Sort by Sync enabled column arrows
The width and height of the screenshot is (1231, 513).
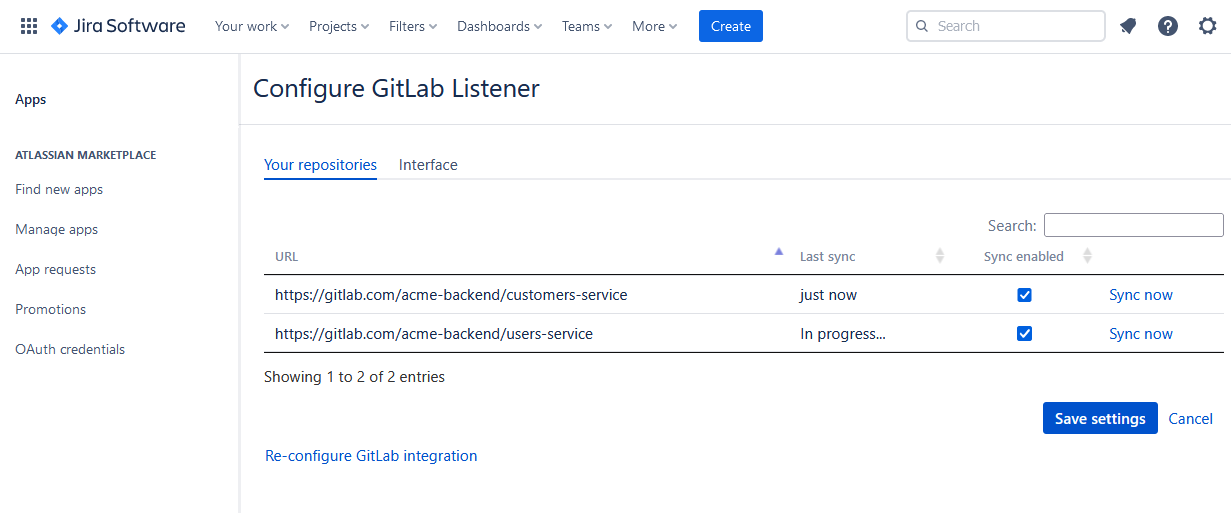point(1087,257)
